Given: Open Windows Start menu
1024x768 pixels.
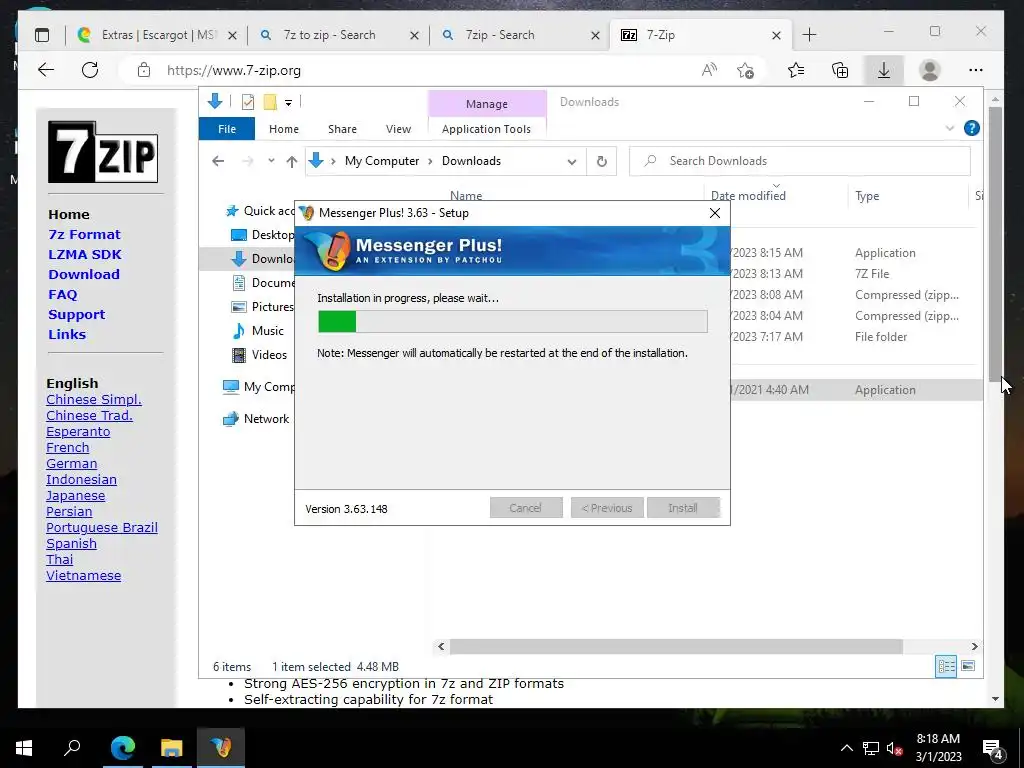Looking at the screenshot, I should 24,748.
